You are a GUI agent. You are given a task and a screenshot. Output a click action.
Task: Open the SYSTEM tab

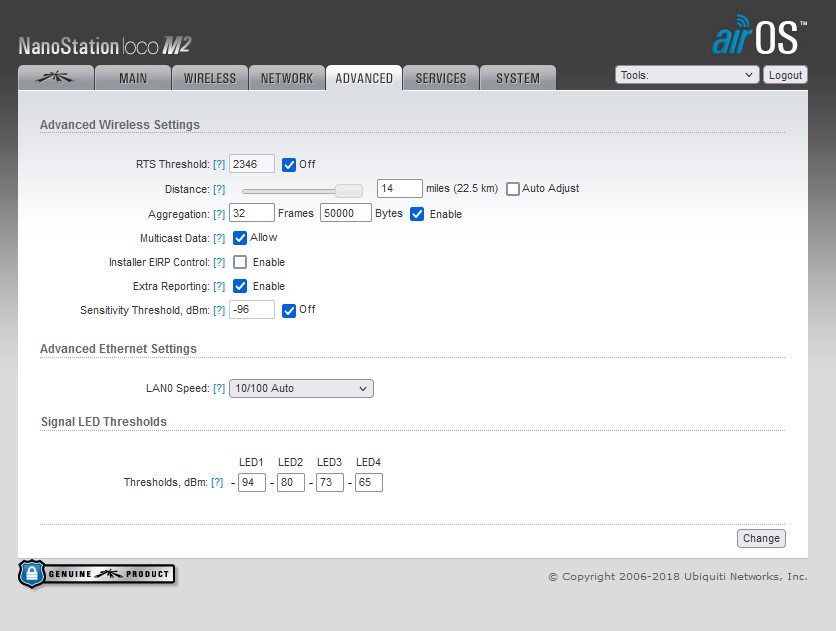[518, 78]
